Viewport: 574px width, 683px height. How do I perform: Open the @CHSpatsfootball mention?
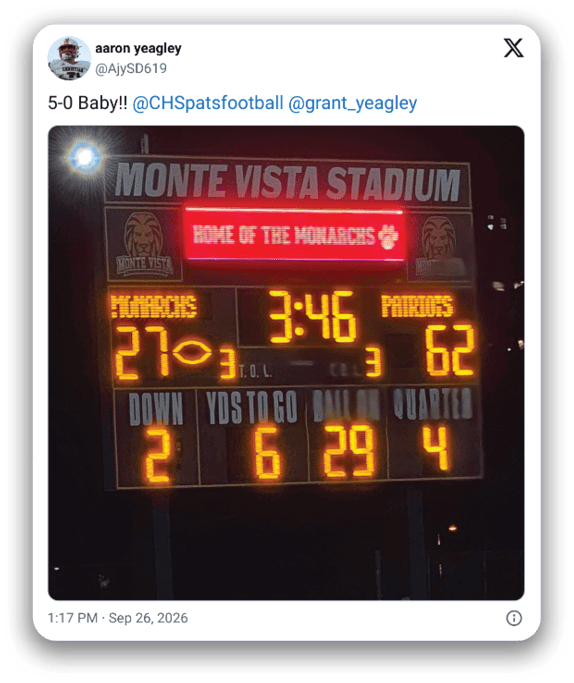[x=208, y=103]
